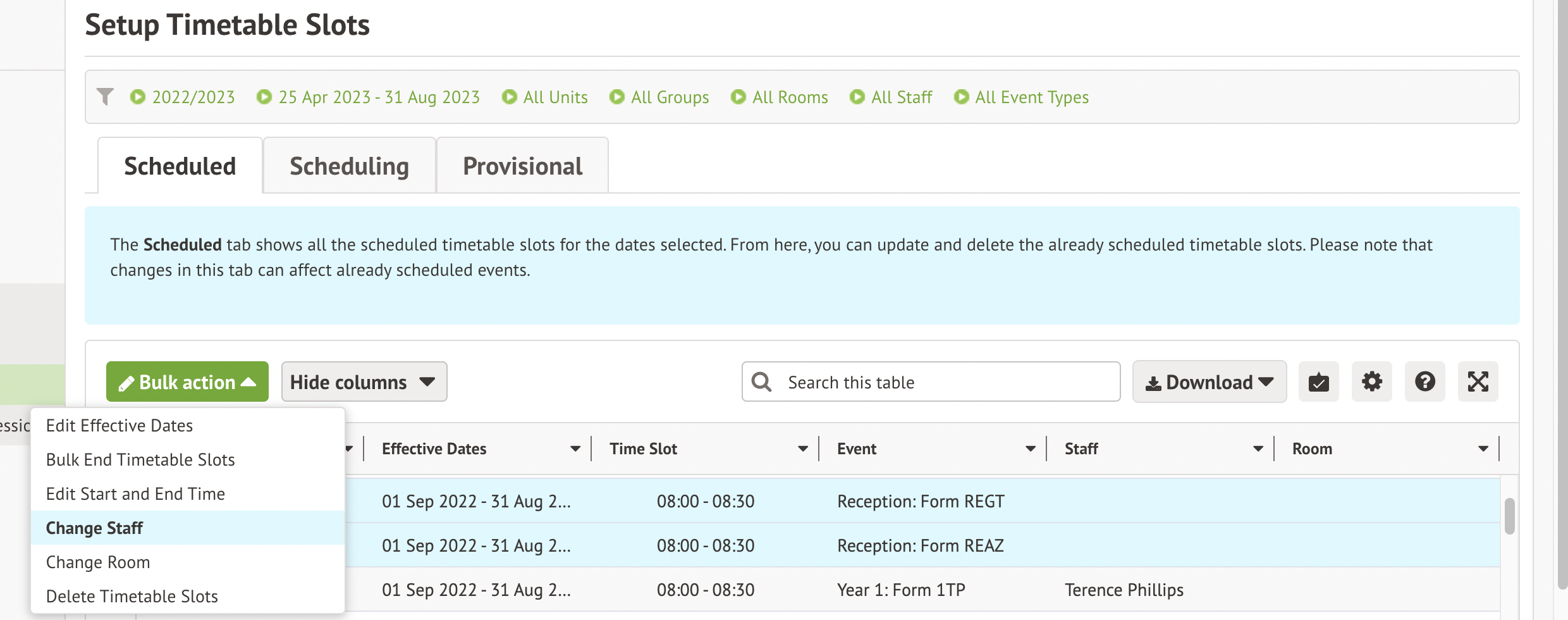The width and height of the screenshot is (1568, 620).
Task: Switch to the Provisional tab
Action: [x=522, y=166]
